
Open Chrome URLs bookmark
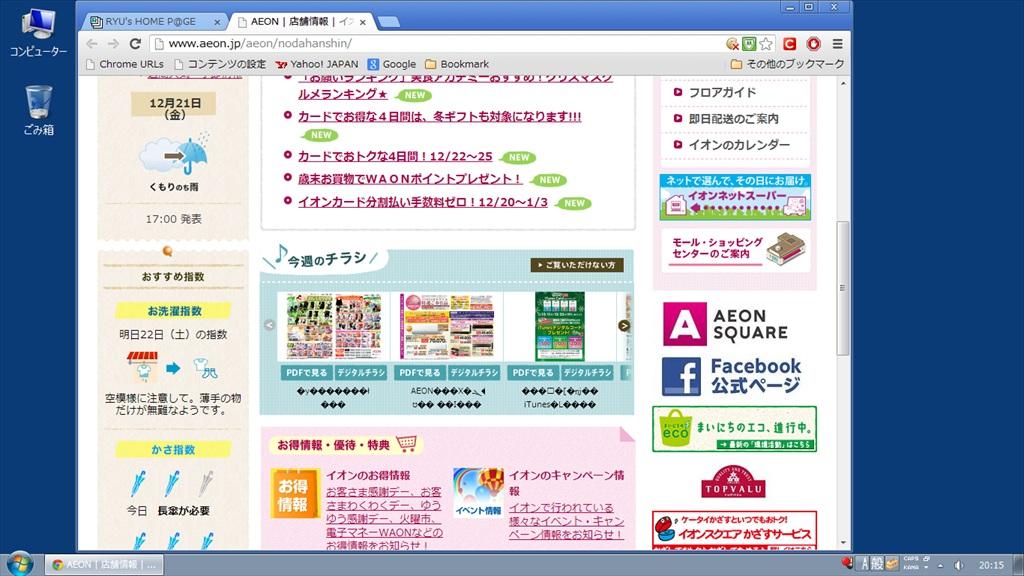click(x=125, y=64)
